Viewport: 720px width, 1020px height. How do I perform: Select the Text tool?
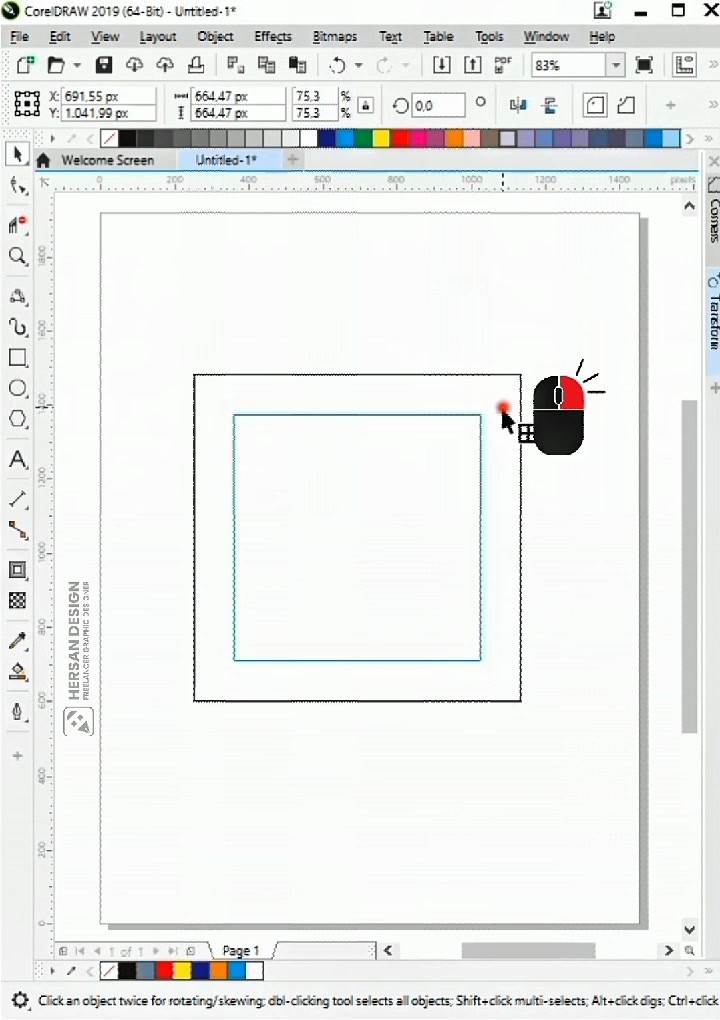(x=18, y=459)
